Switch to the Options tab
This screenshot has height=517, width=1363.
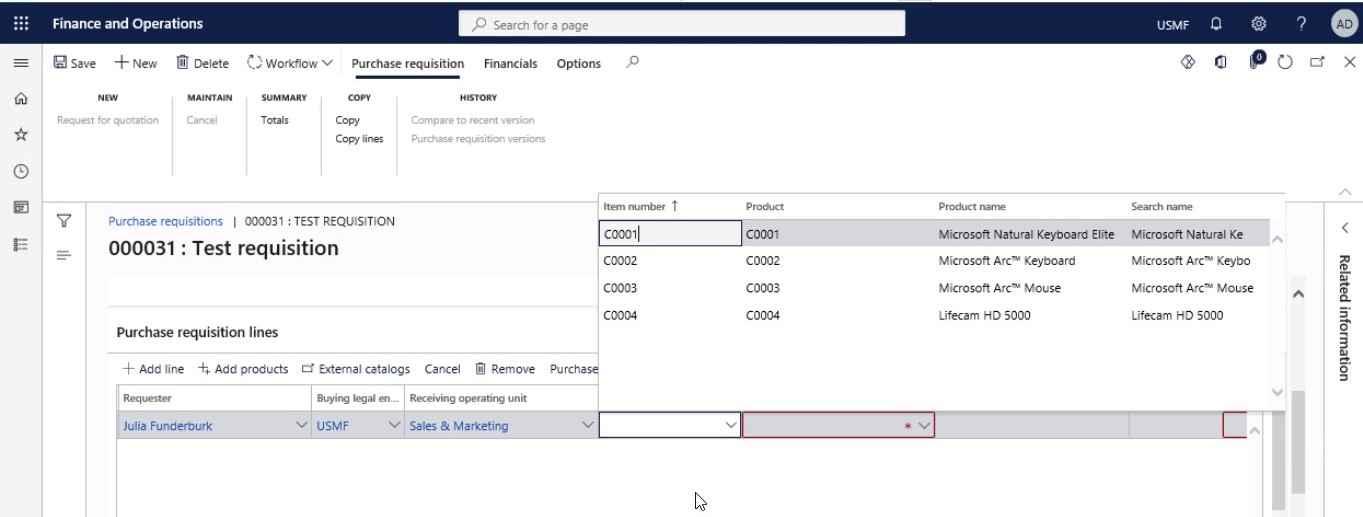[x=579, y=63]
